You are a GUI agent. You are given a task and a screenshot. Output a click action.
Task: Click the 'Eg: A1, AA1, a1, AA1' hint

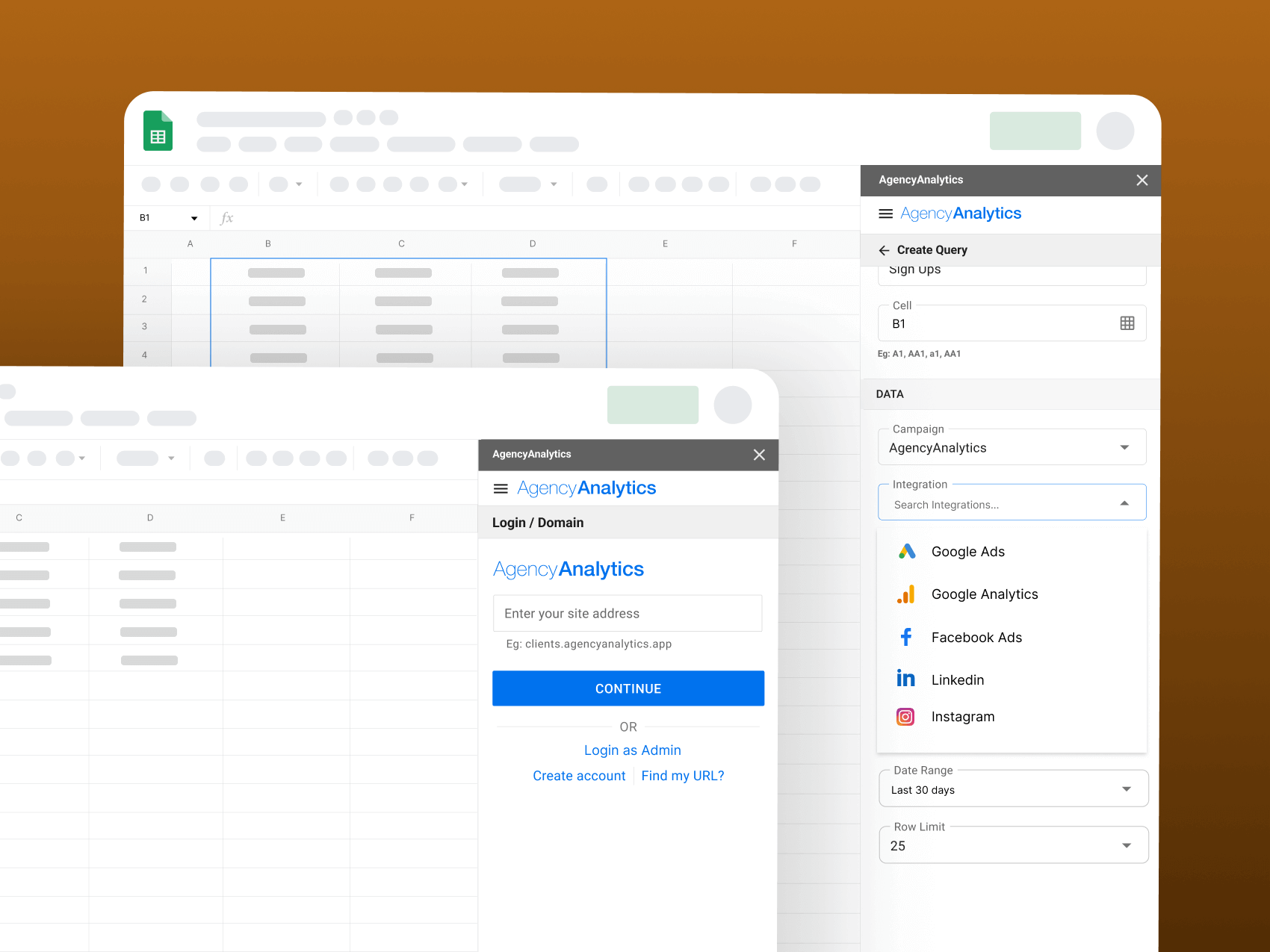point(919,354)
